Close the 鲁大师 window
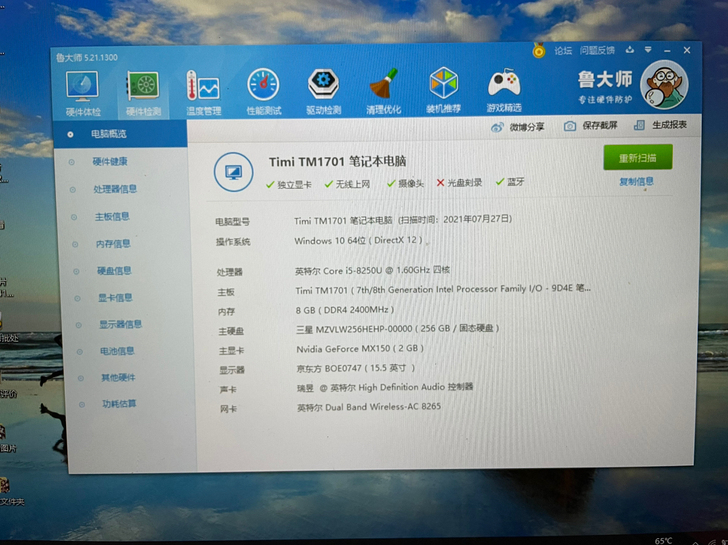The height and width of the screenshot is (545, 728). (687, 50)
